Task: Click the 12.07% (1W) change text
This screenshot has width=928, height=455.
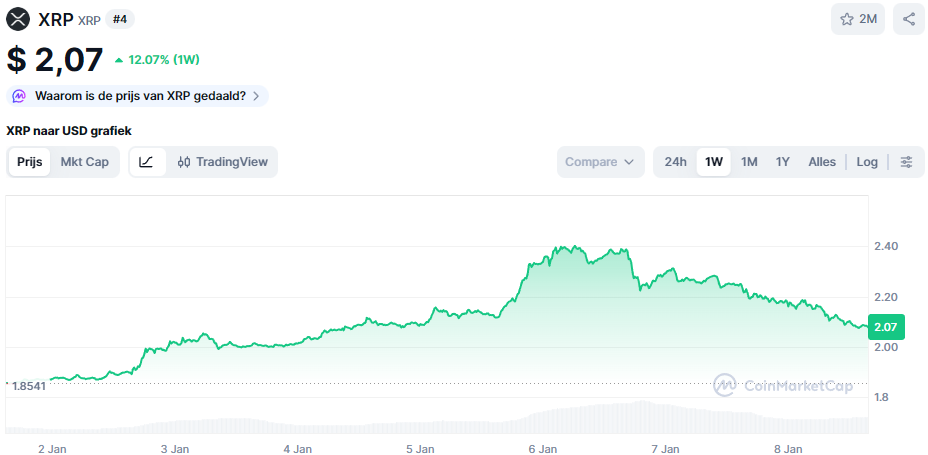Action: [164, 60]
